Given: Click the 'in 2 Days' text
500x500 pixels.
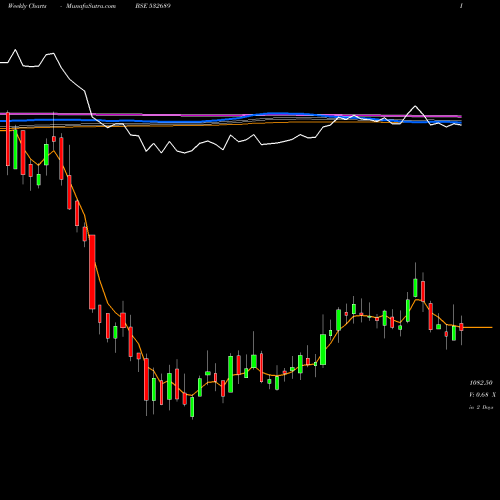Looking at the screenshot, I should point(481,407).
